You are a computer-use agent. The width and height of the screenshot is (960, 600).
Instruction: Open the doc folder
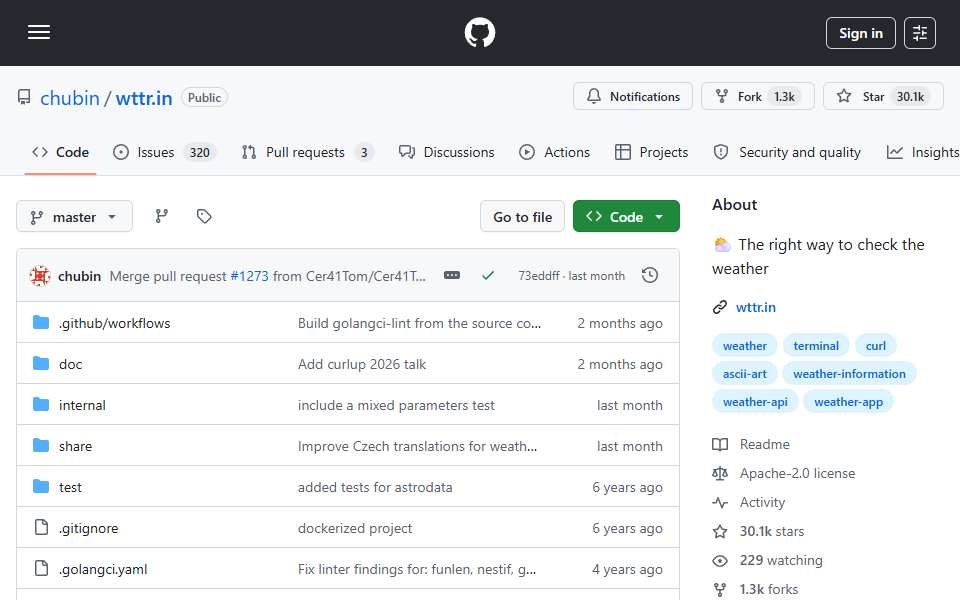[70, 364]
